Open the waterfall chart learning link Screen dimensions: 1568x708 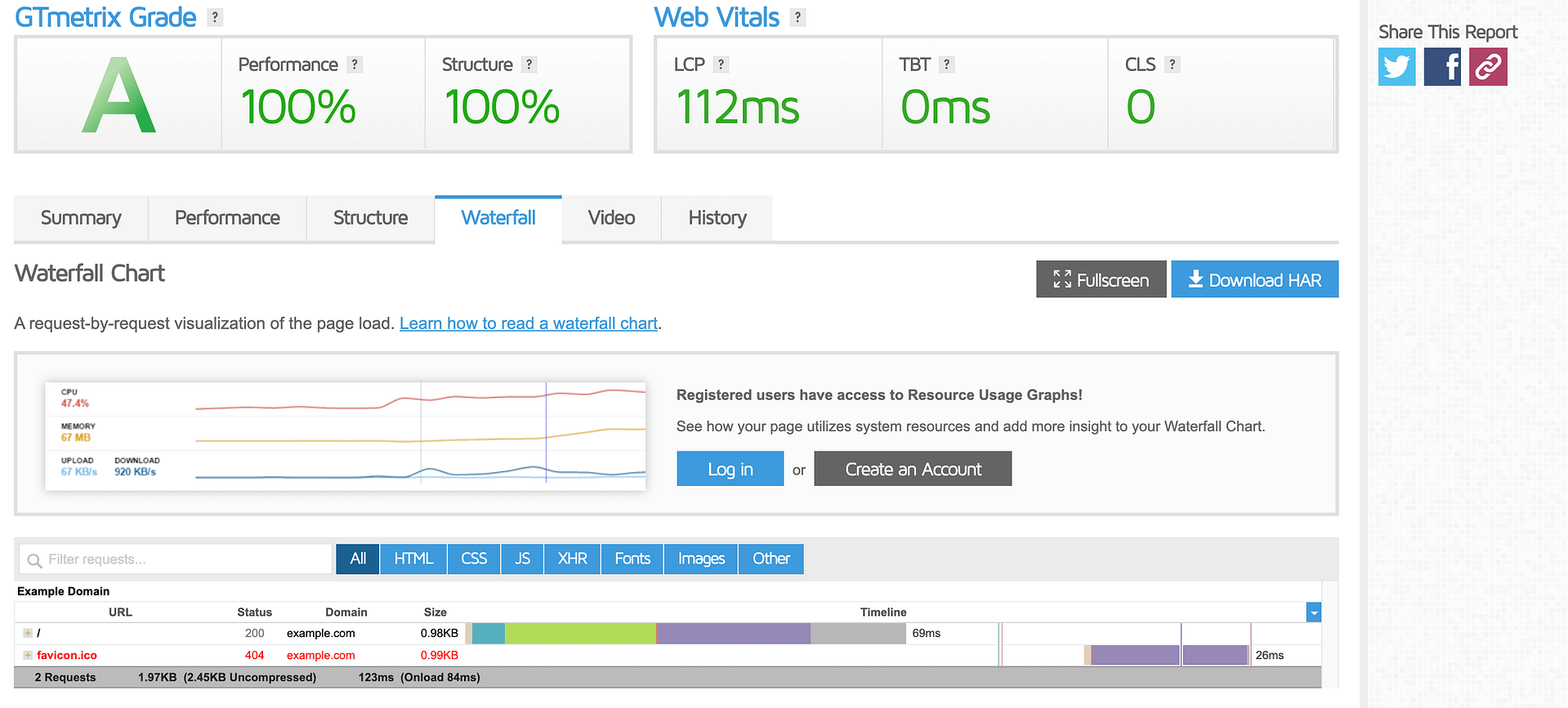529,323
